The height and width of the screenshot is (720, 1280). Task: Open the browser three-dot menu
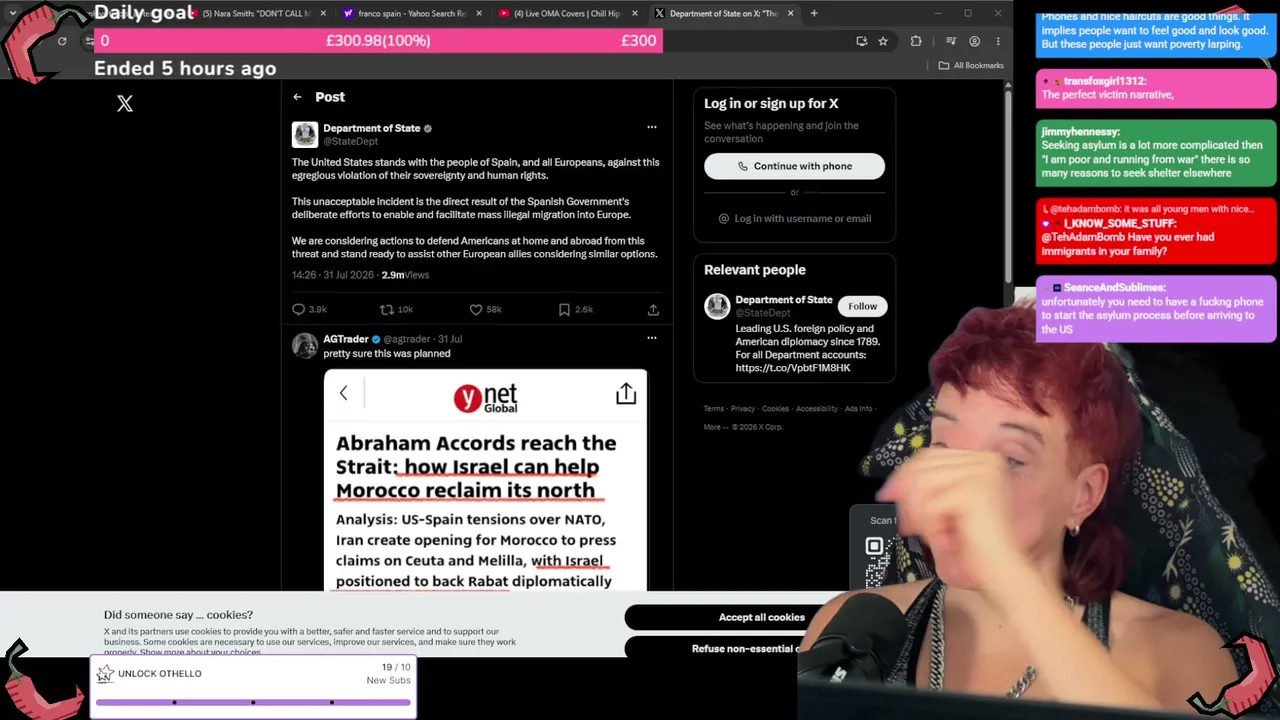tap(998, 41)
